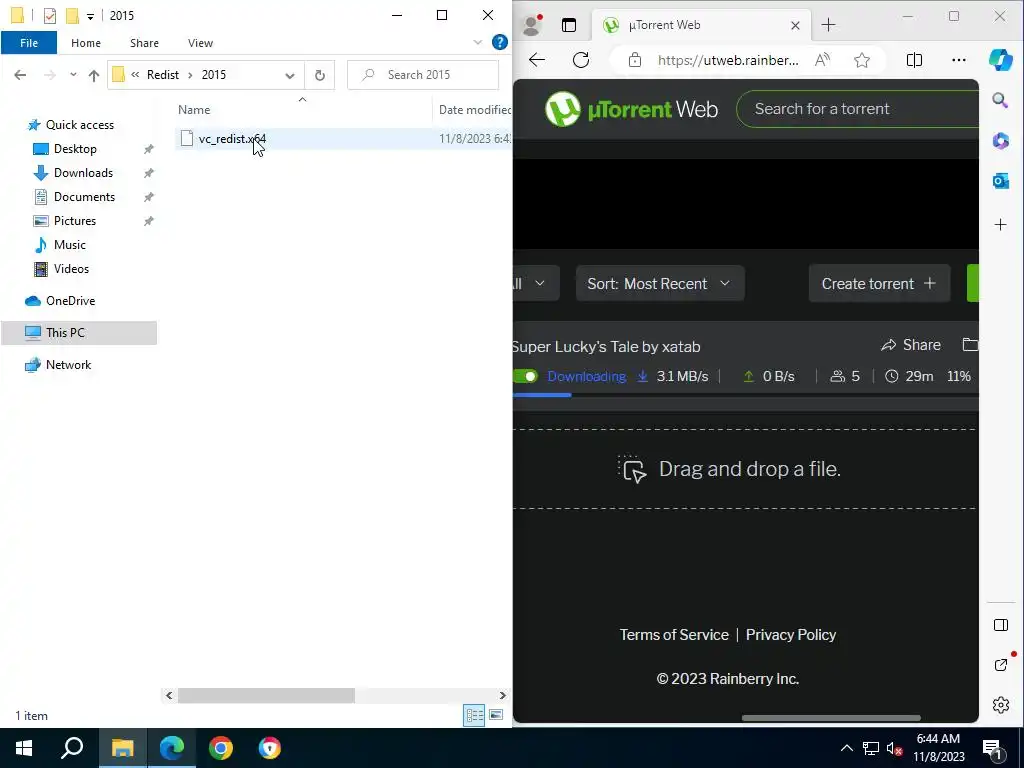Click Edge browser back arrow
This screenshot has height=768, width=1024.
537,60
